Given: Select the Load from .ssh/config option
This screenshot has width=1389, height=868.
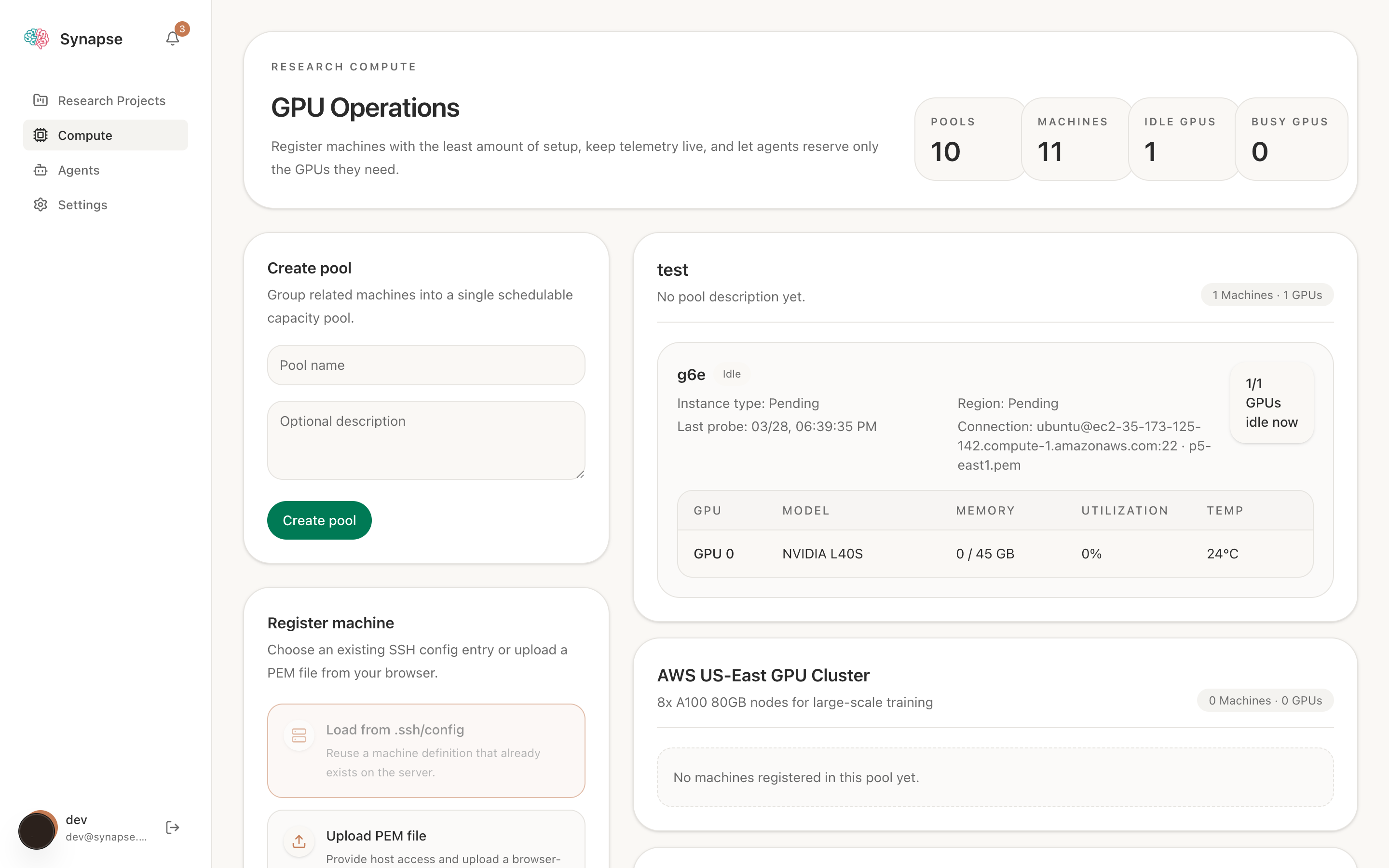Looking at the screenshot, I should (x=425, y=750).
